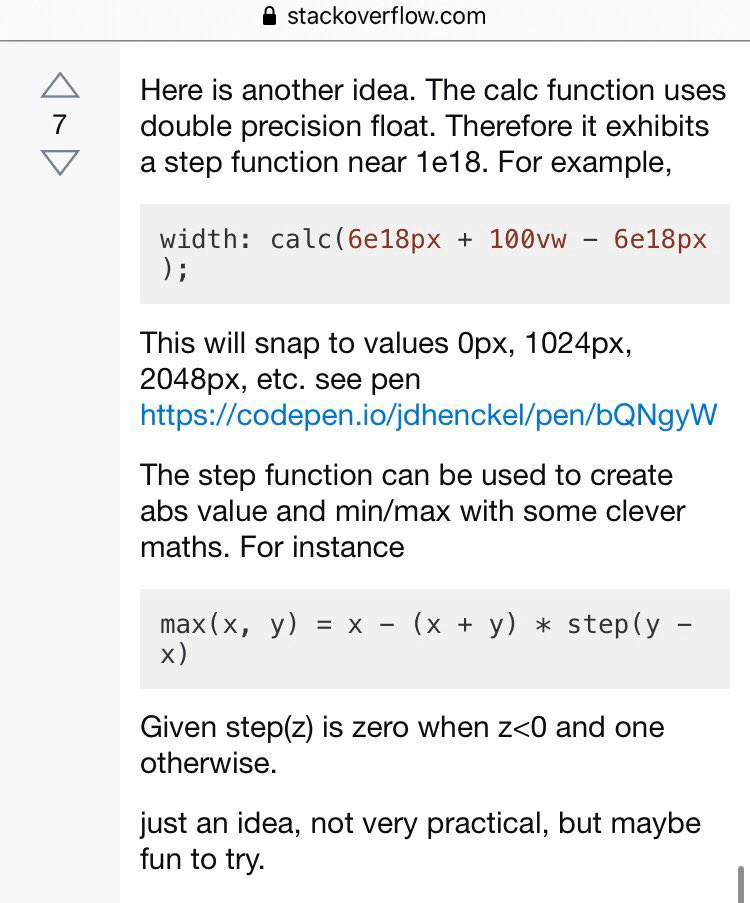750x903 pixels.
Task: Downvote this answer with the down arrow
Action: coord(60,162)
